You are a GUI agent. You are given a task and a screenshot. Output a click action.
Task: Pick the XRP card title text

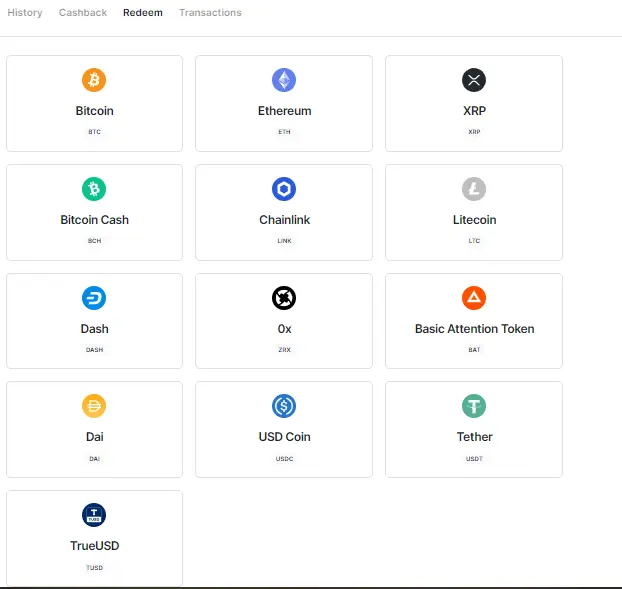(x=474, y=111)
